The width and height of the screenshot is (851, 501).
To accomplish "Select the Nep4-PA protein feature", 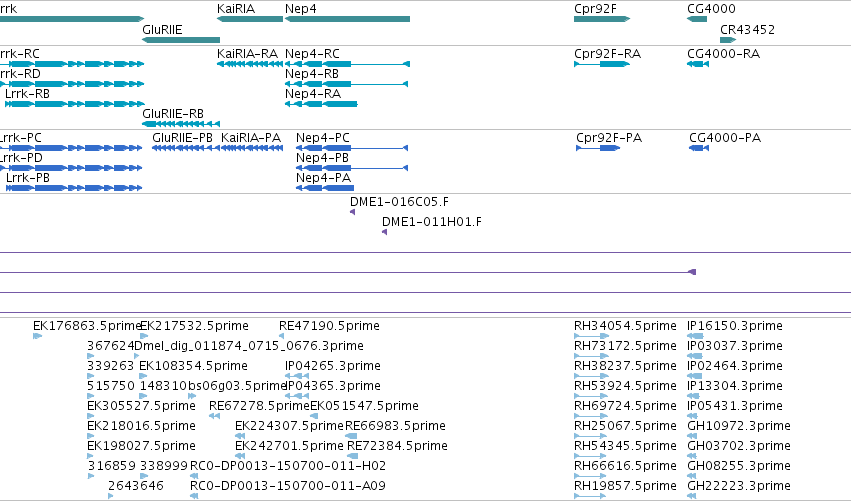I will [x=325, y=188].
